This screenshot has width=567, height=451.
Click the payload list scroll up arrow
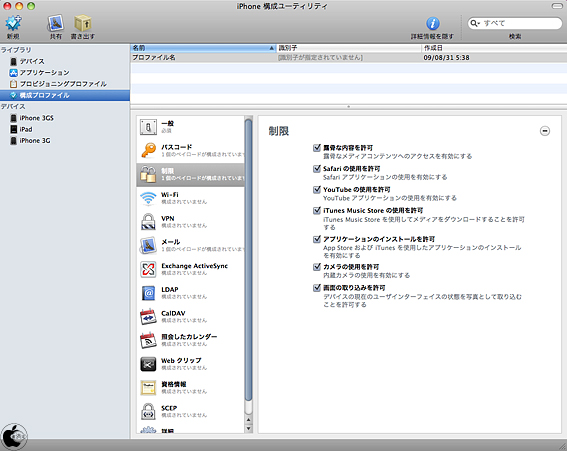point(248,420)
